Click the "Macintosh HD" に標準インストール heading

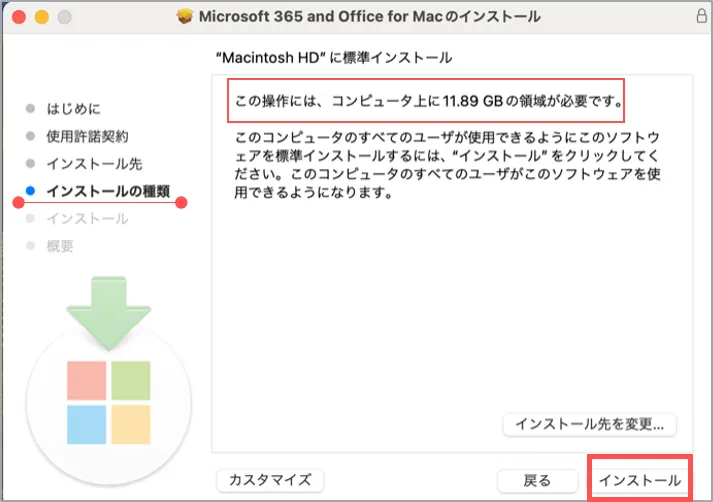coord(334,58)
